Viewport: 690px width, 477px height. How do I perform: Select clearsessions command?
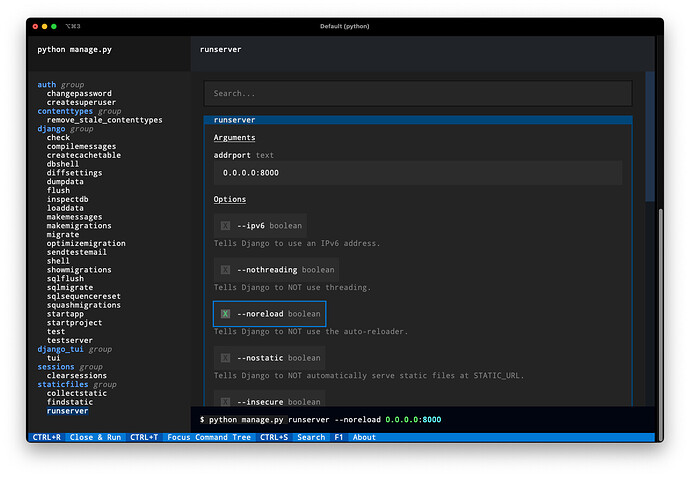(x=77, y=375)
